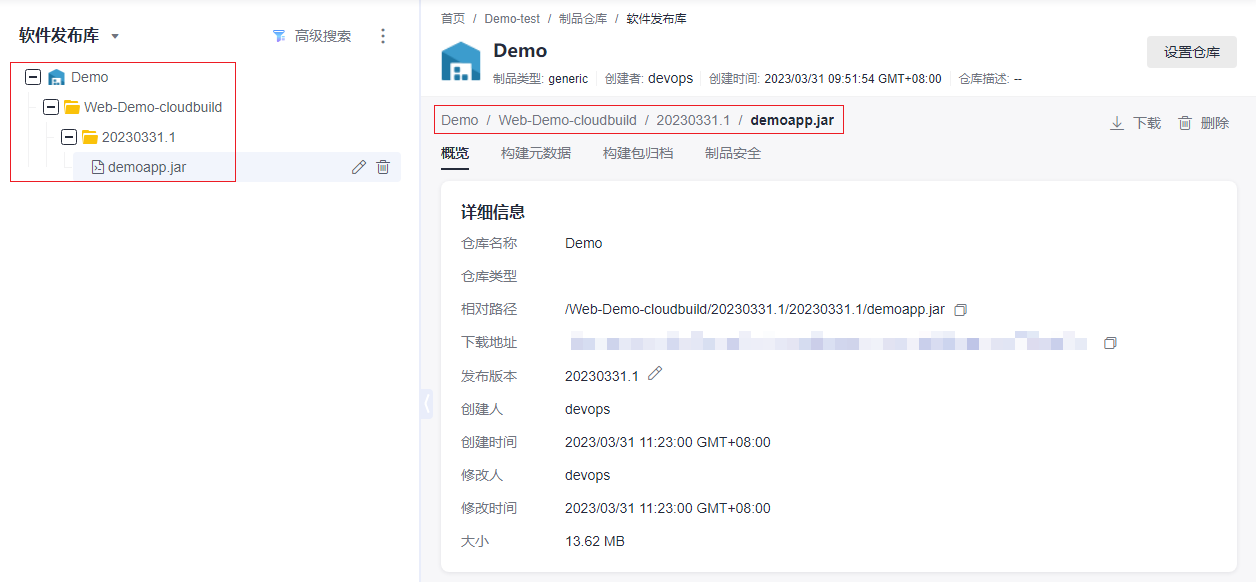1256x582 pixels.
Task: Click the creator value devops in header
Action: tap(671, 78)
